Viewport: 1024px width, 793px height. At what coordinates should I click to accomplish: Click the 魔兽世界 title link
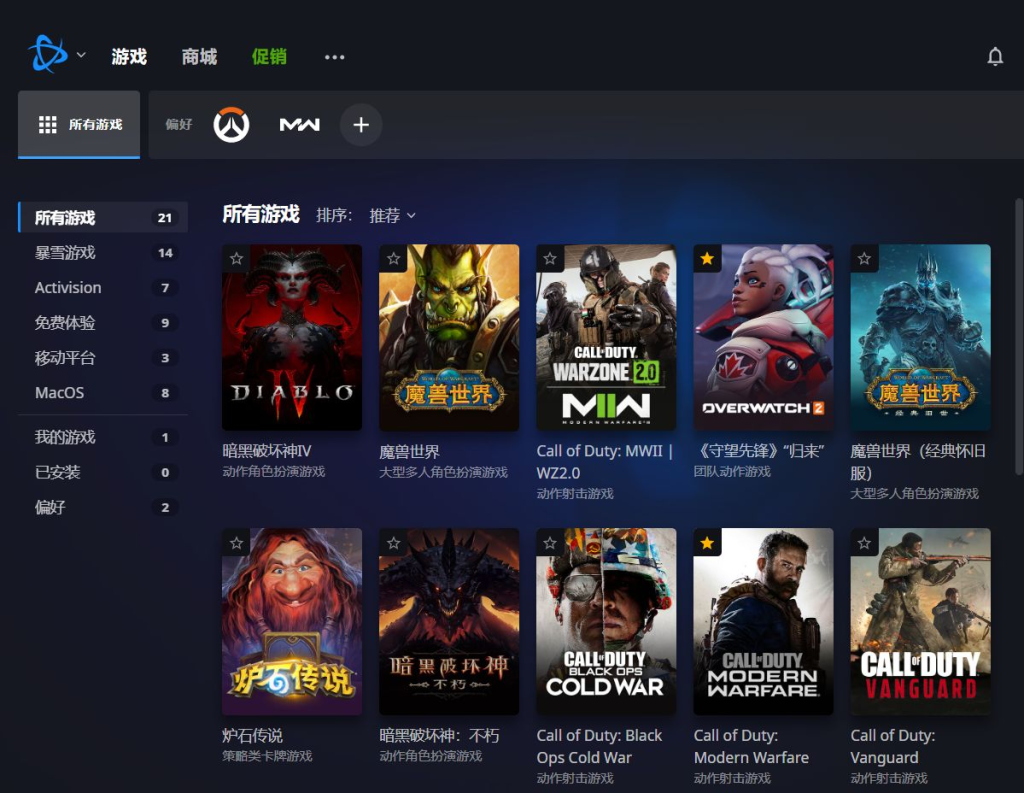[409, 451]
